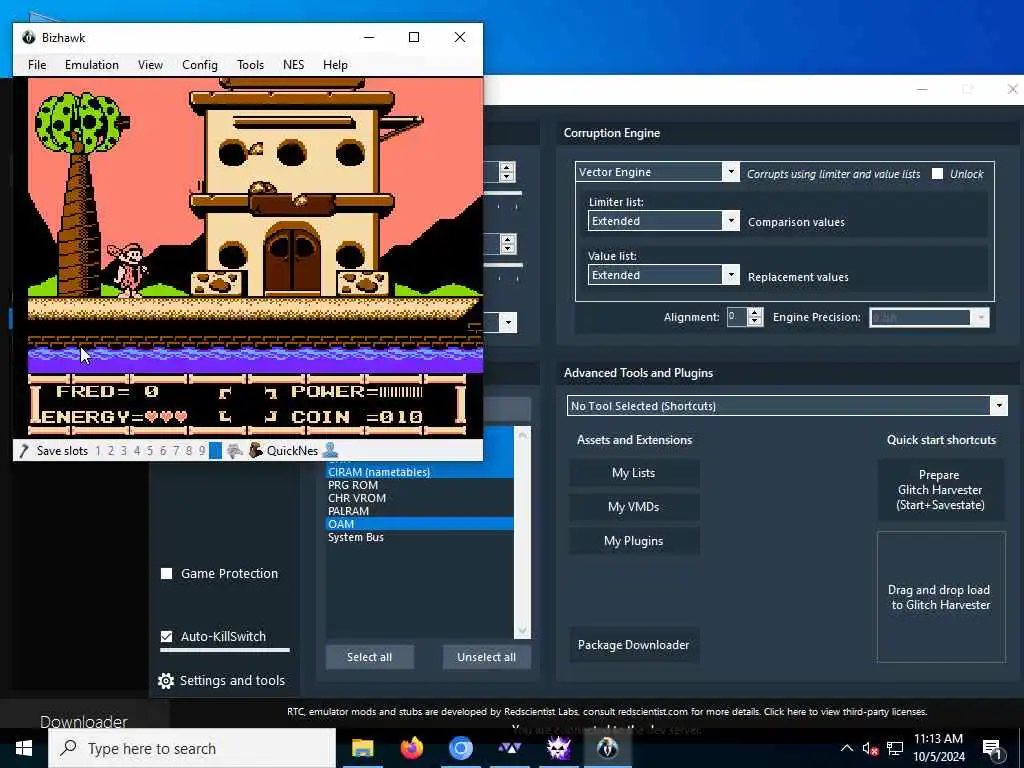This screenshot has height=768, width=1024.
Task: Select save slot 2 in status bar
Action: click(111, 451)
